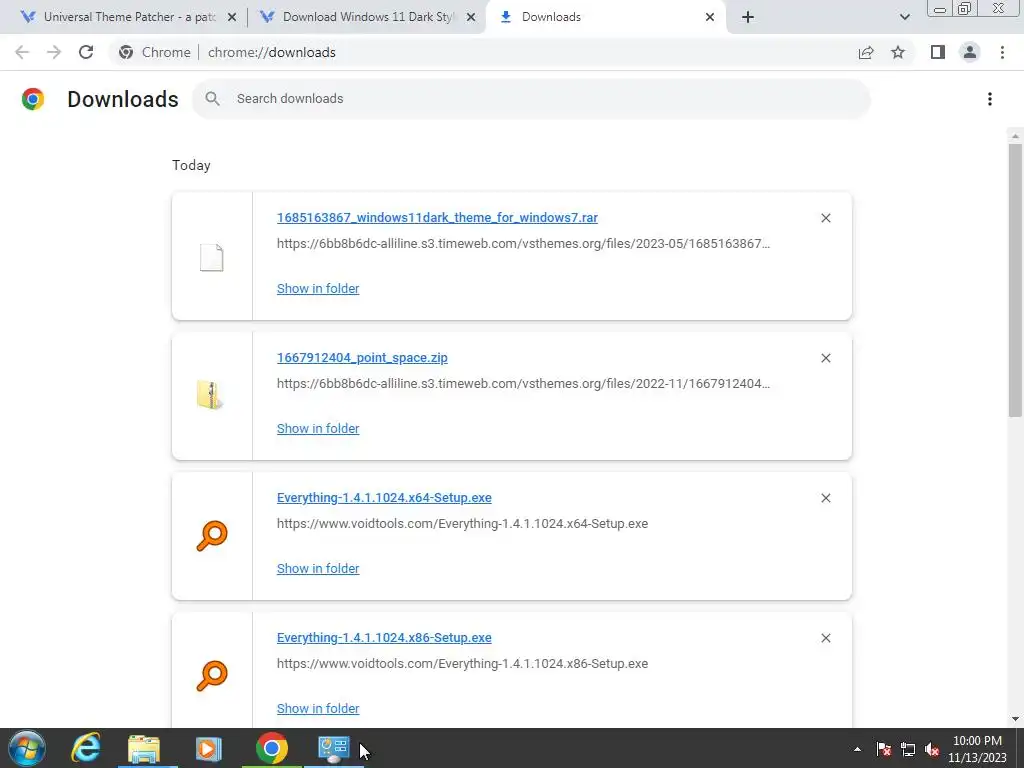Remove Everything x64 Setup from list
The height and width of the screenshot is (768, 1024).
(825, 498)
